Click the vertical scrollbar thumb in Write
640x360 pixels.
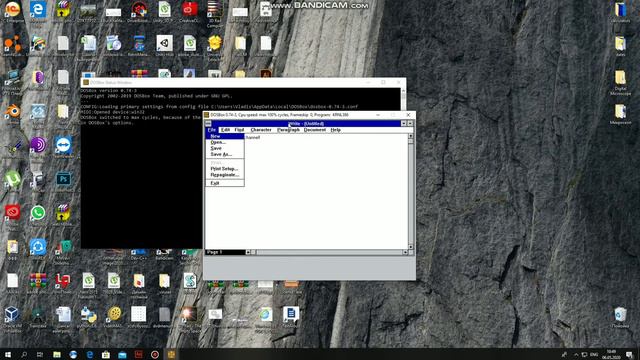pyautogui.click(x=411, y=142)
